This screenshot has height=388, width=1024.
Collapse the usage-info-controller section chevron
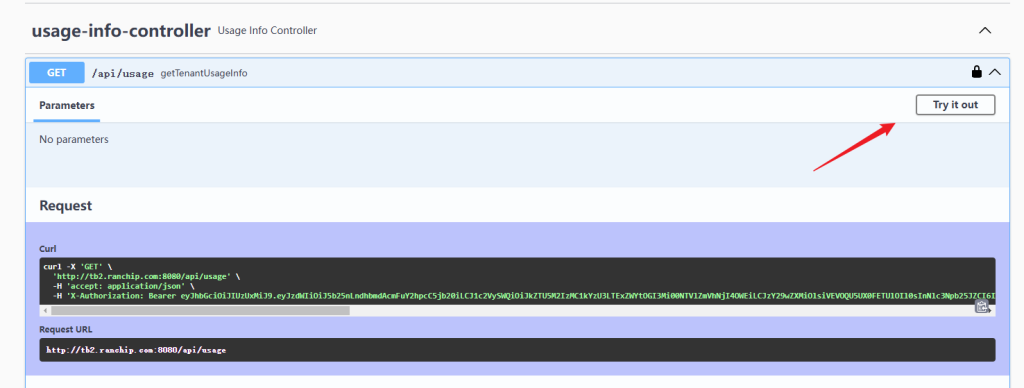point(985,30)
